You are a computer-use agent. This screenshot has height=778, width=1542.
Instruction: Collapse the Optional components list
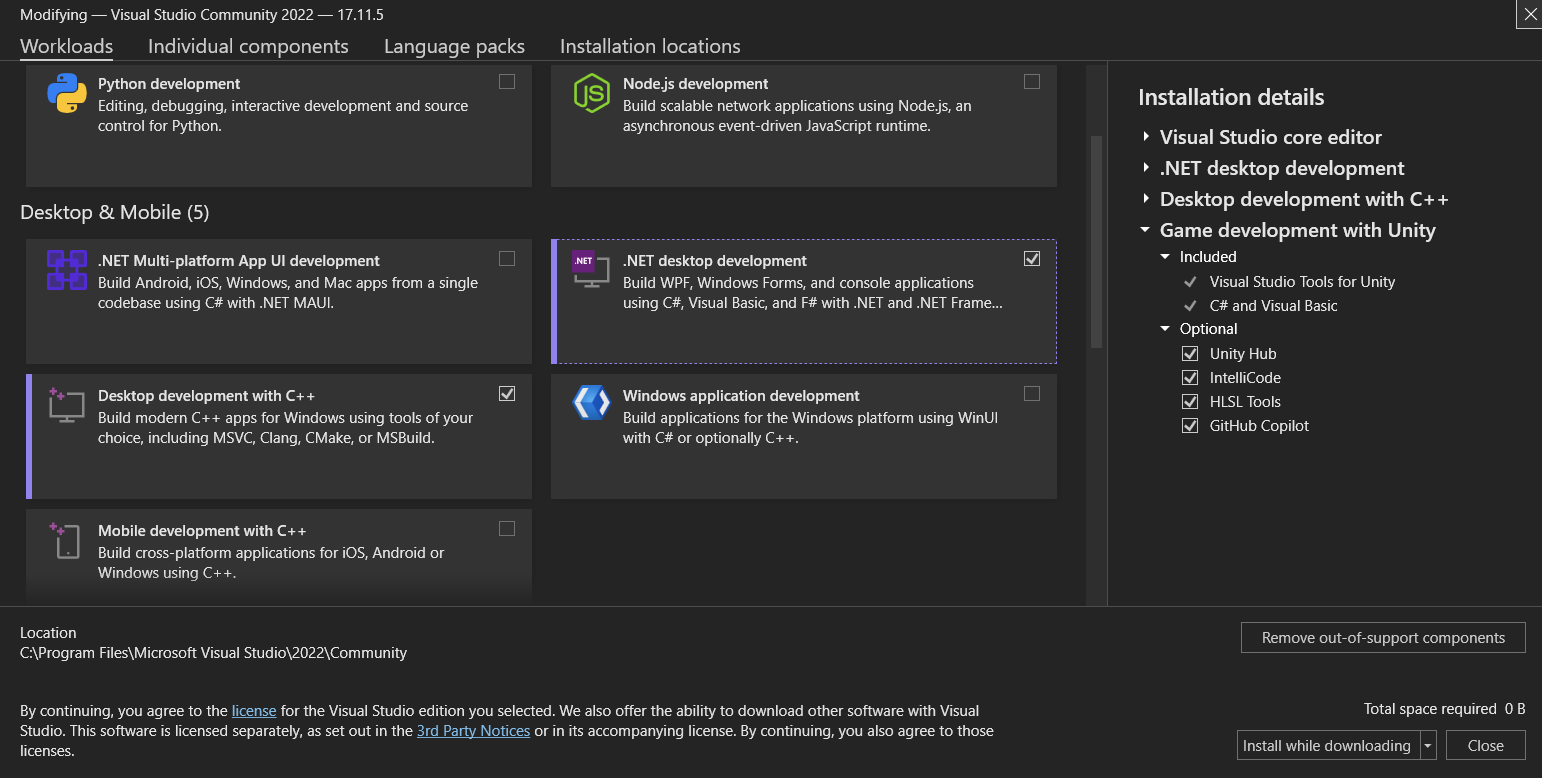pyautogui.click(x=1165, y=329)
